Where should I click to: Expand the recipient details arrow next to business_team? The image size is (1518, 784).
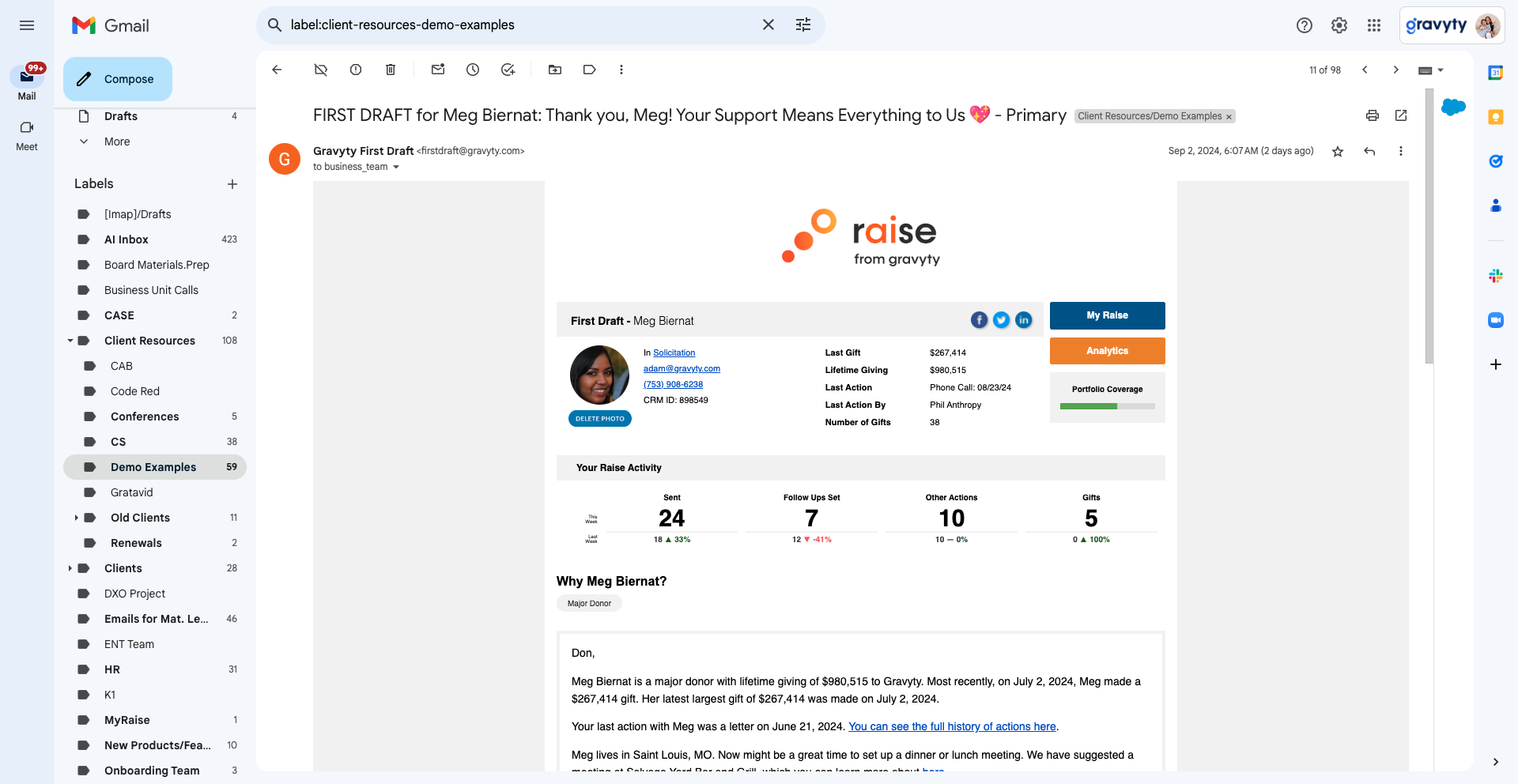396,167
